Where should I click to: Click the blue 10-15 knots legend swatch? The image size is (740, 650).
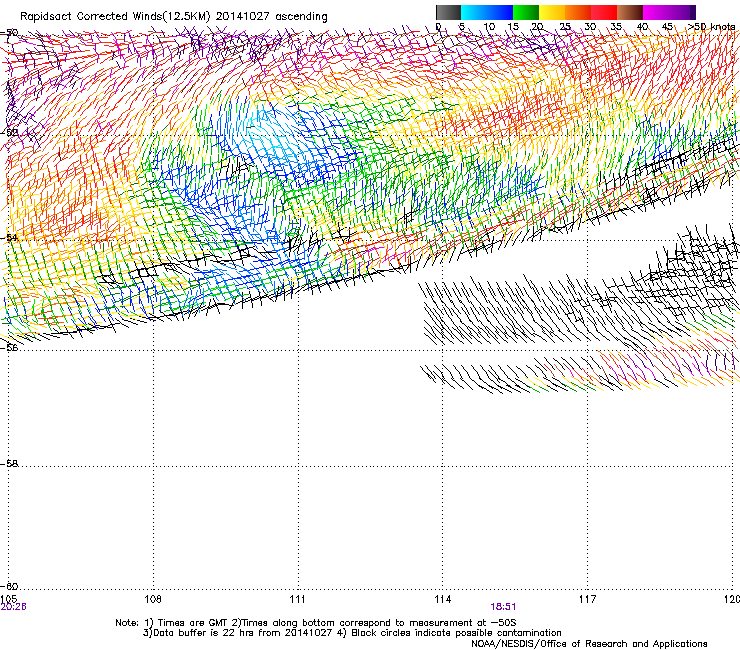pos(500,12)
